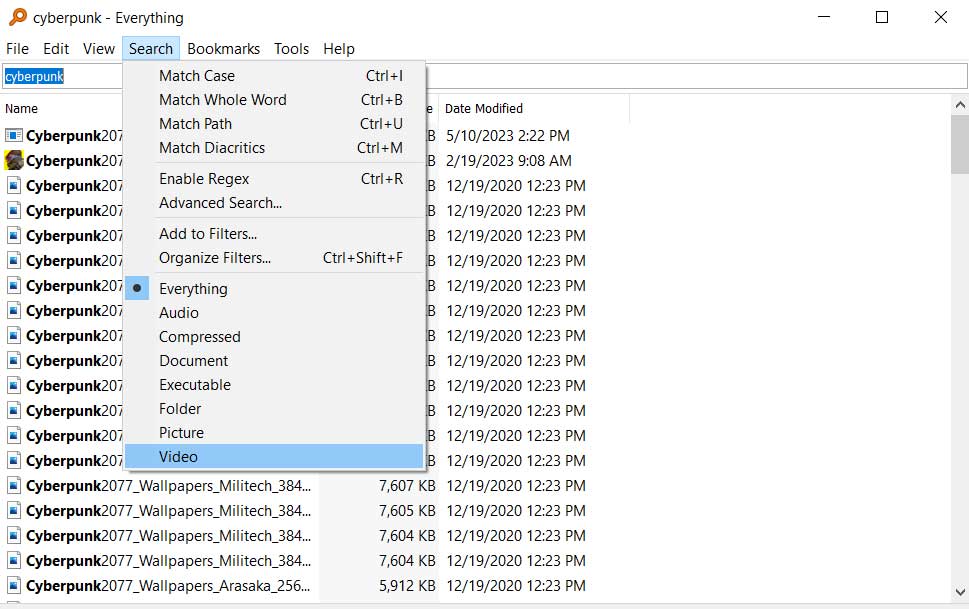Select Militech file name in 7,607 KB row
Viewport: 969px width, 609px height.
(x=168, y=485)
